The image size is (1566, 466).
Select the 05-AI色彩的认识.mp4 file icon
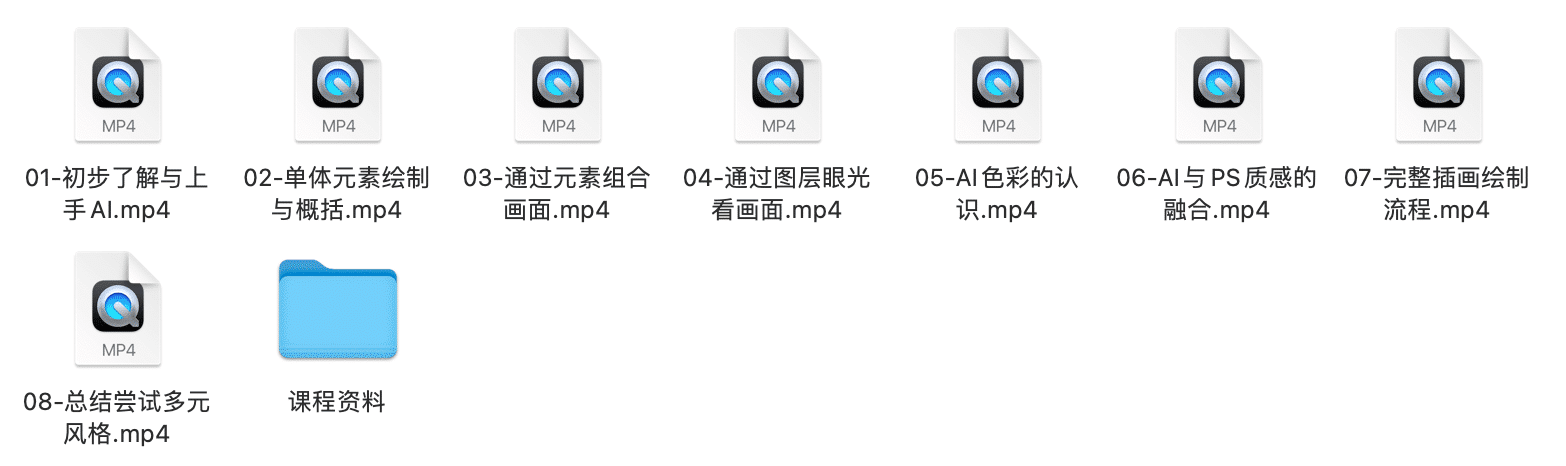(x=998, y=85)
